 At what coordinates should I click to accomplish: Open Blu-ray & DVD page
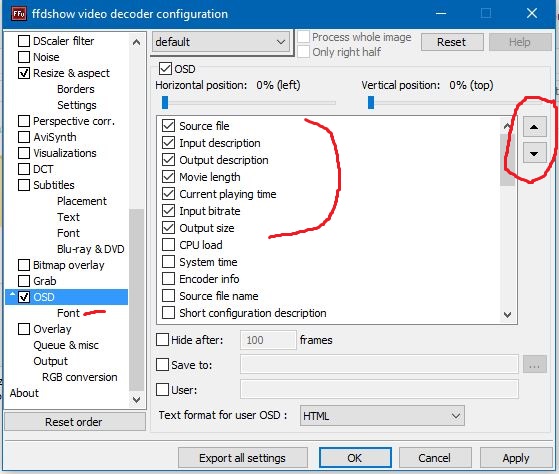pos(91,249)
